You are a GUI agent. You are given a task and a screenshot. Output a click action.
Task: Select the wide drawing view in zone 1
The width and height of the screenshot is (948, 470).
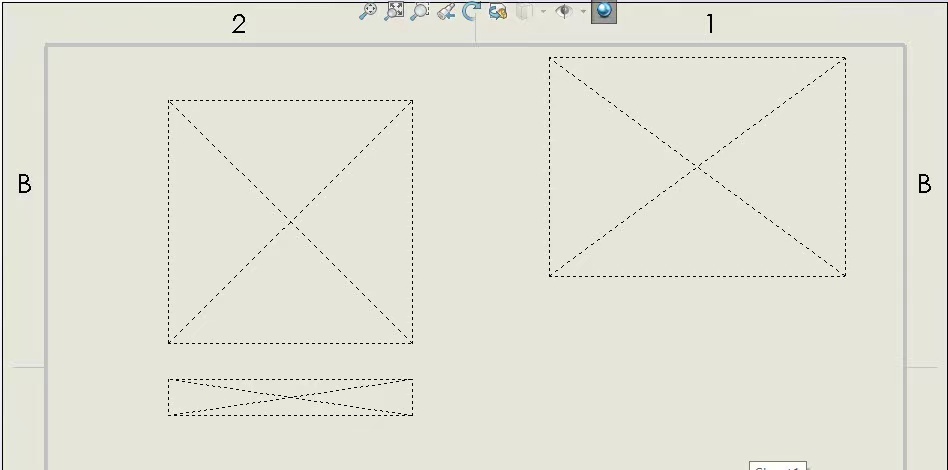[697, 167]
